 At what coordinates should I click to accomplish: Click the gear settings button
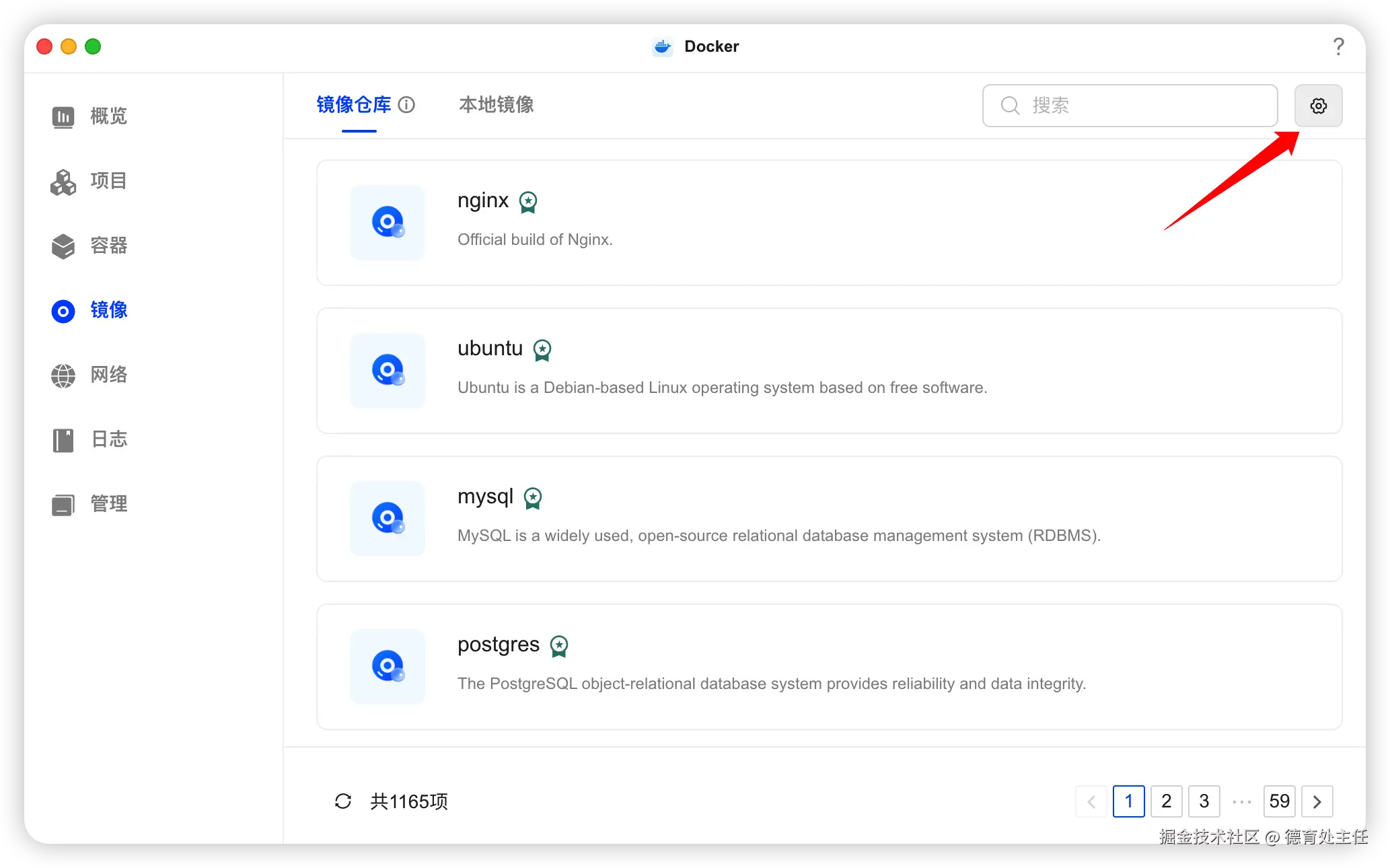coord(1318,106)
